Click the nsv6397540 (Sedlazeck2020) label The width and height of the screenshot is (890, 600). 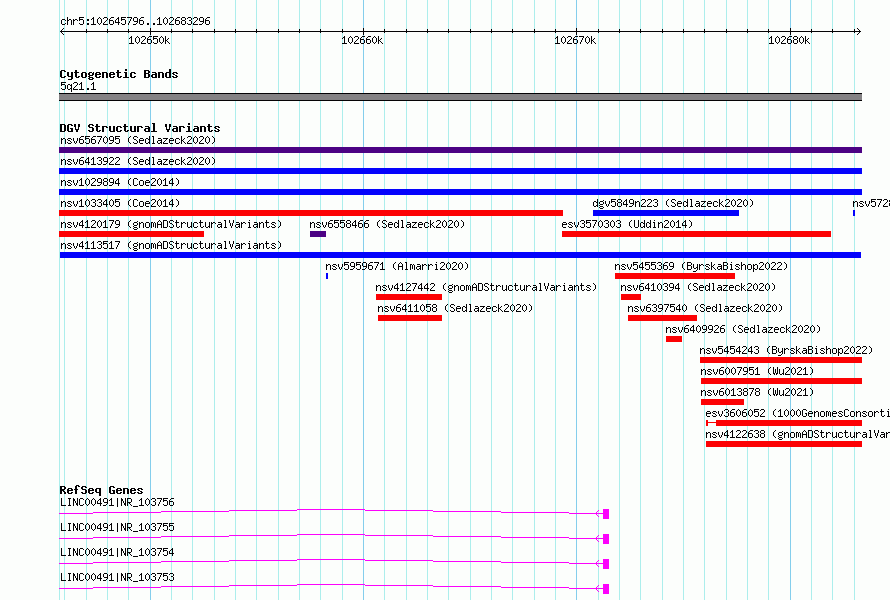click(705, 308)
